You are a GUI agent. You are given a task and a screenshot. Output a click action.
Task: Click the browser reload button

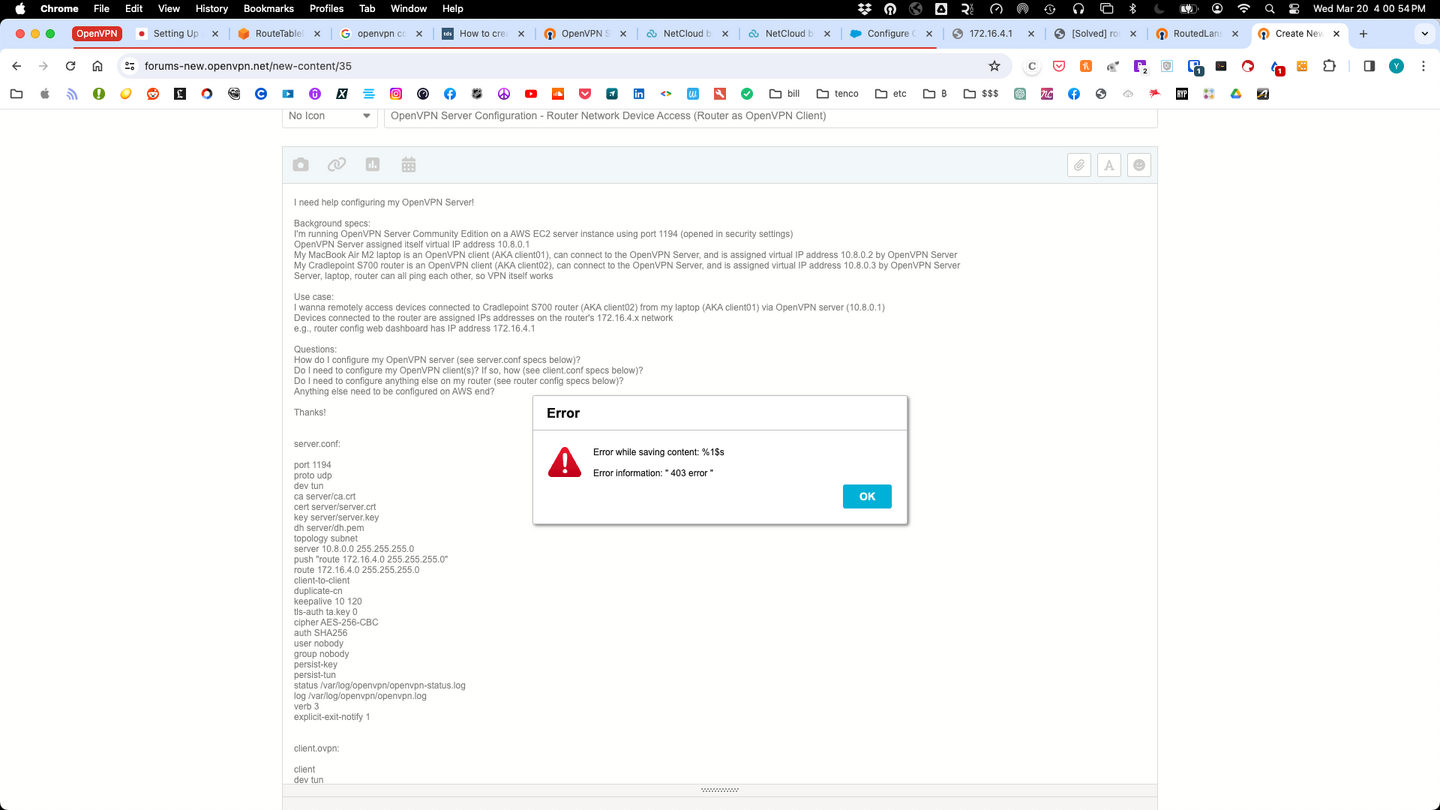(x=70, y=66)
